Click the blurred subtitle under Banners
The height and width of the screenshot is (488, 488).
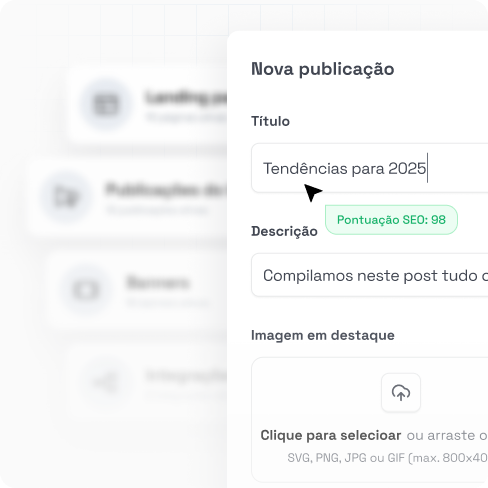point(168,303)
